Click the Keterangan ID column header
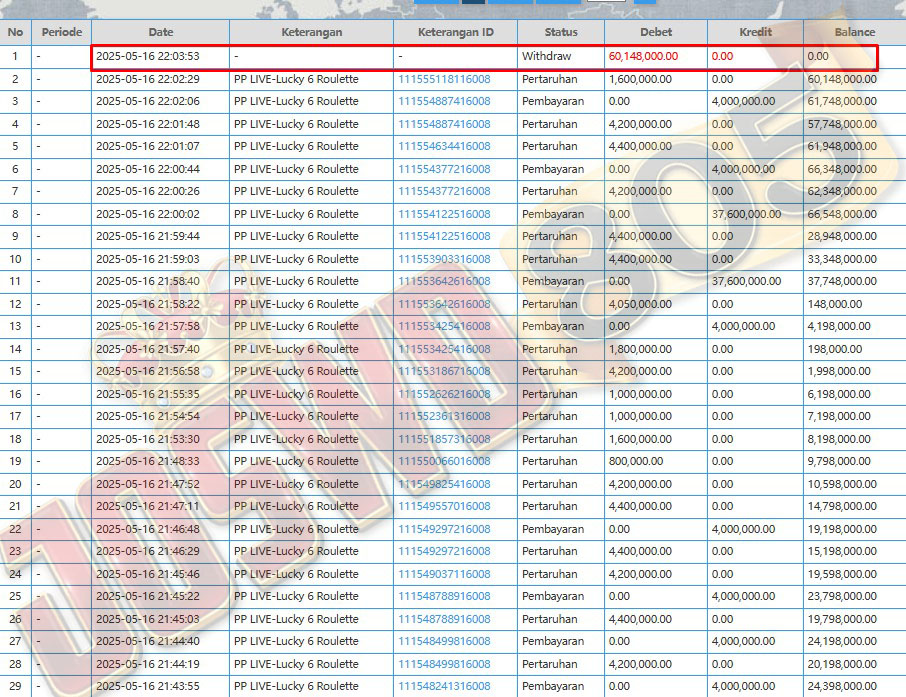The width and height of the screenshot is (906, 697). click(x=455, y=32)
